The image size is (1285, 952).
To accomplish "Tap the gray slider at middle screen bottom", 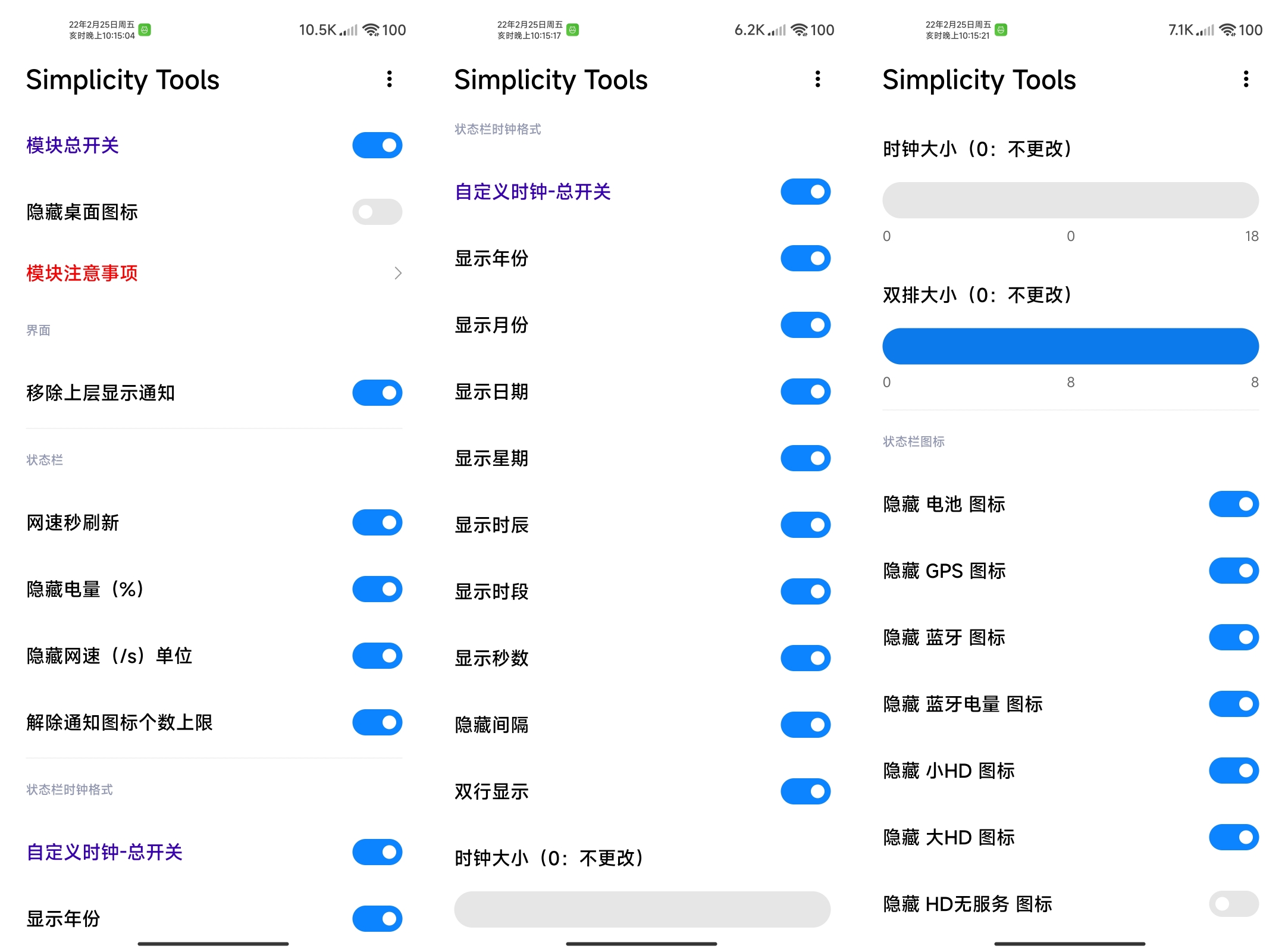I will click(x=642, y=909).
